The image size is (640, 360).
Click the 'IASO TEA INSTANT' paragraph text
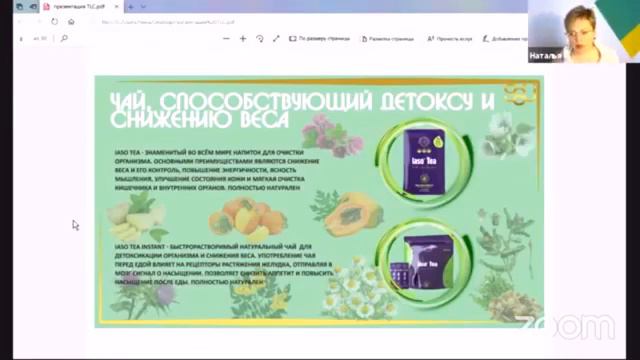(x=224, y=264)
